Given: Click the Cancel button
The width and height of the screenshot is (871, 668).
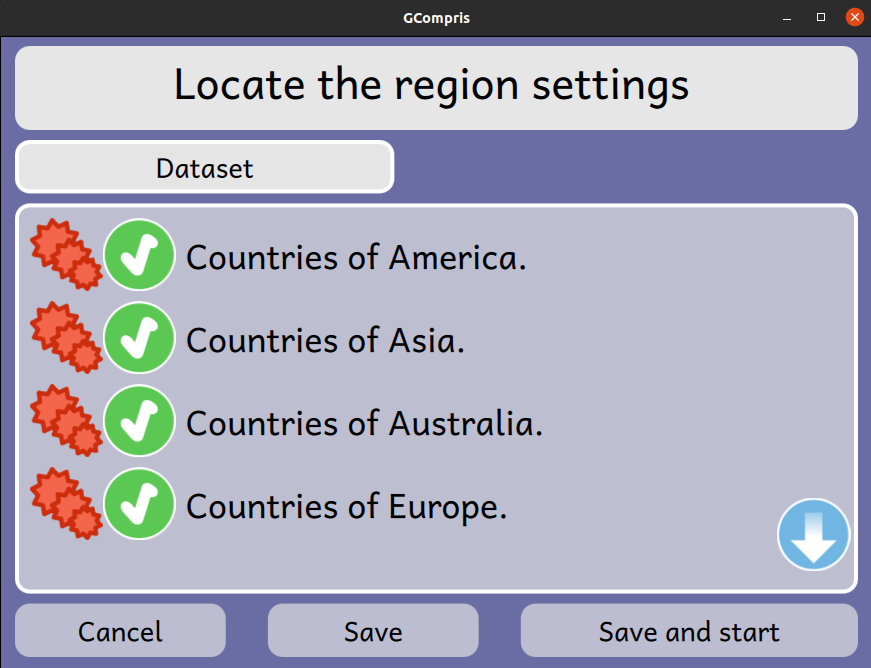Looking at the screenshot, I should click(121, 631).
